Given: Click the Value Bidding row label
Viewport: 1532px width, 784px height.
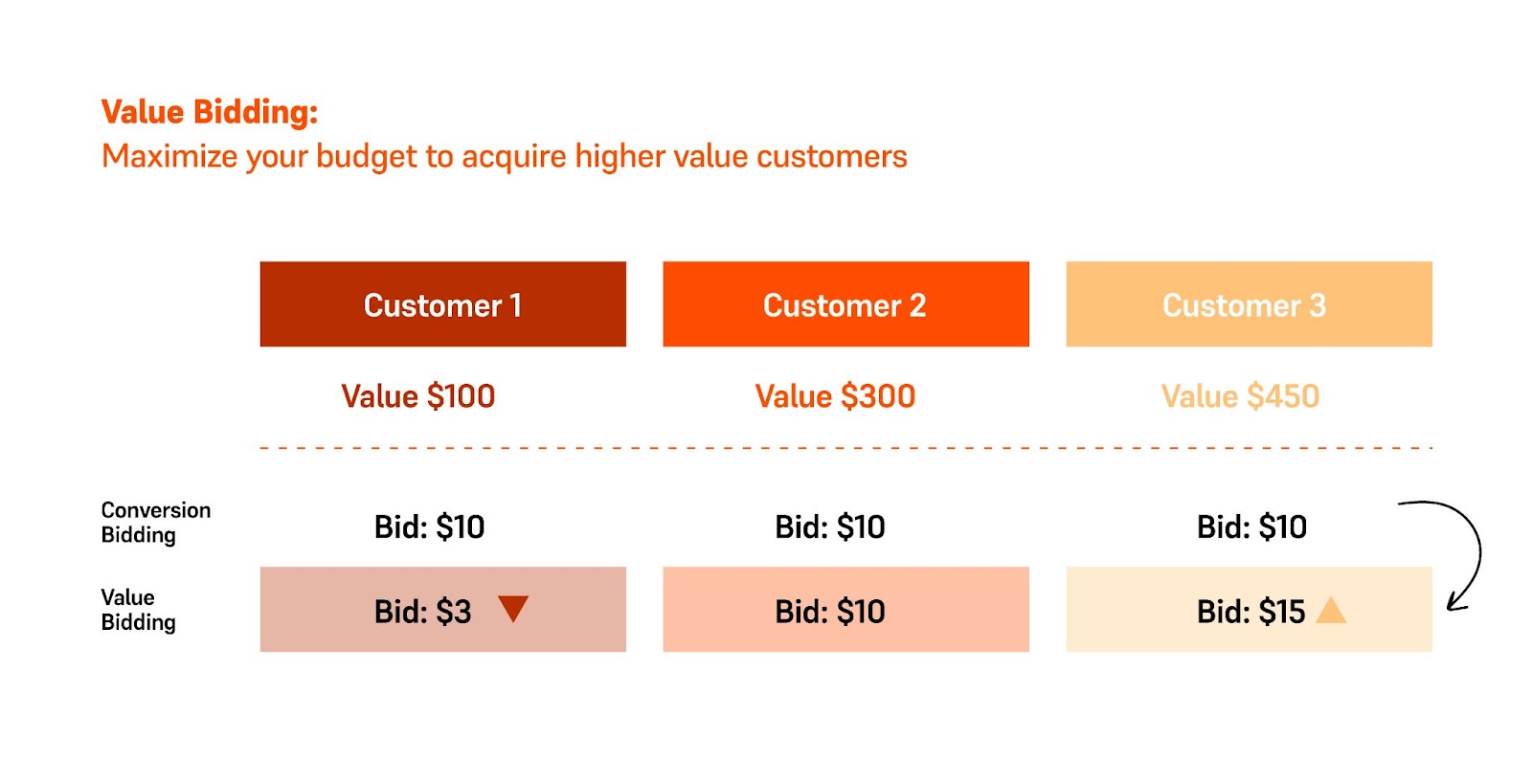Looking at the screenshot, I should [x=139, y=610].
